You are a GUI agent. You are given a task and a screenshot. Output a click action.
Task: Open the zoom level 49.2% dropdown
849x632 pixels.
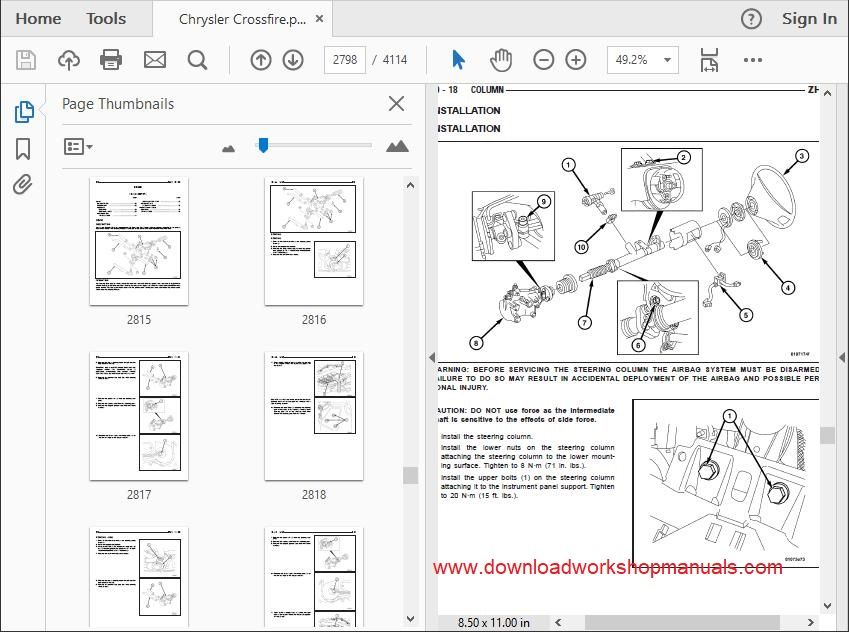(x=643, y=60)
